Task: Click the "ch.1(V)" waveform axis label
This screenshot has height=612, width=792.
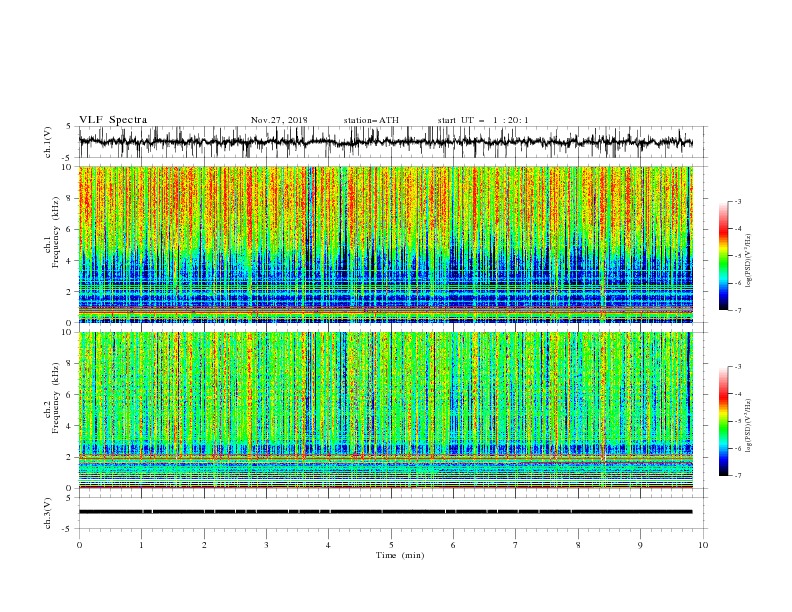Action: coord(48,142)
